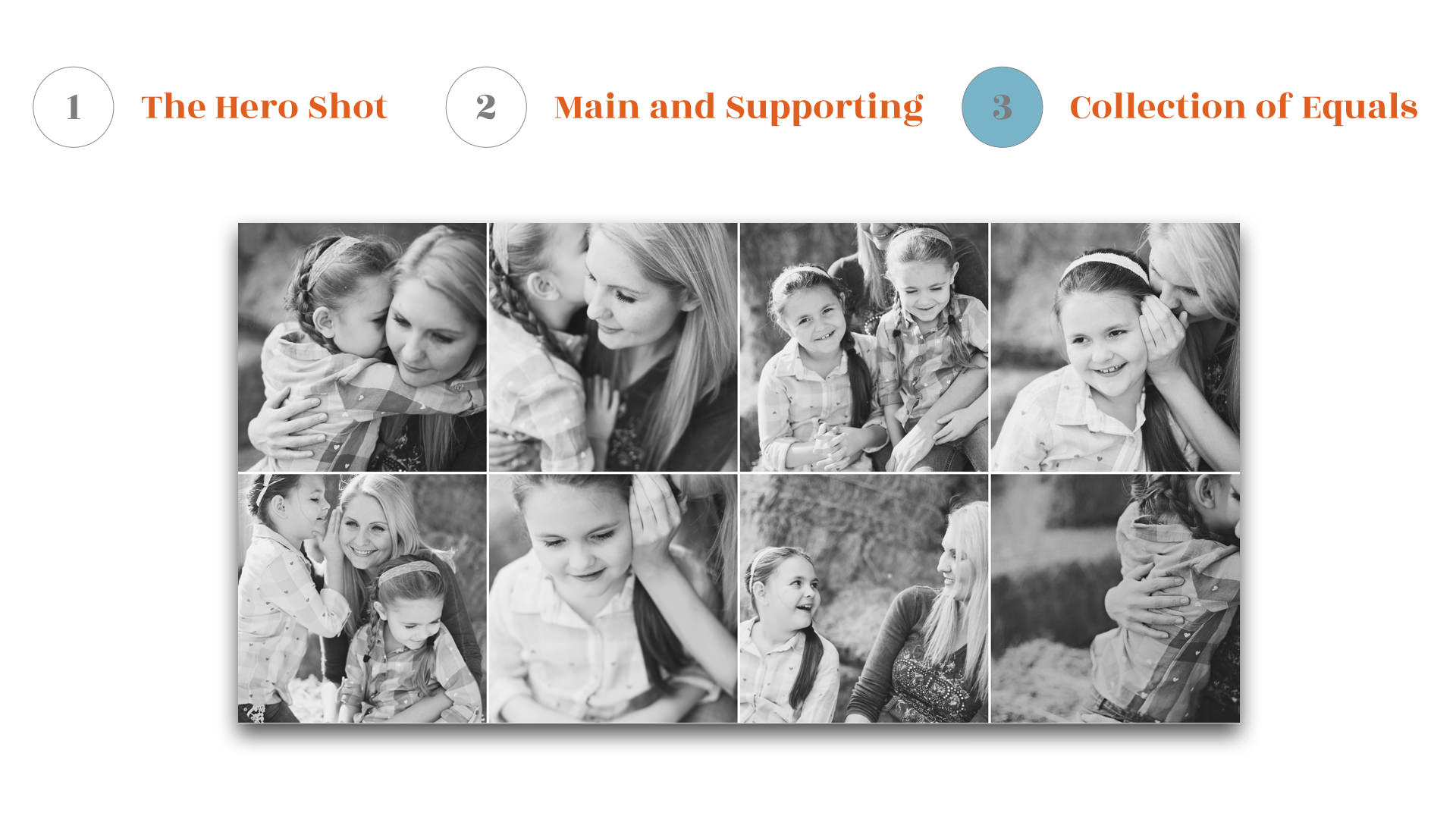
Task: Open photo of mother whispering to girl with white headband
Action: (x=1115, y=347)
